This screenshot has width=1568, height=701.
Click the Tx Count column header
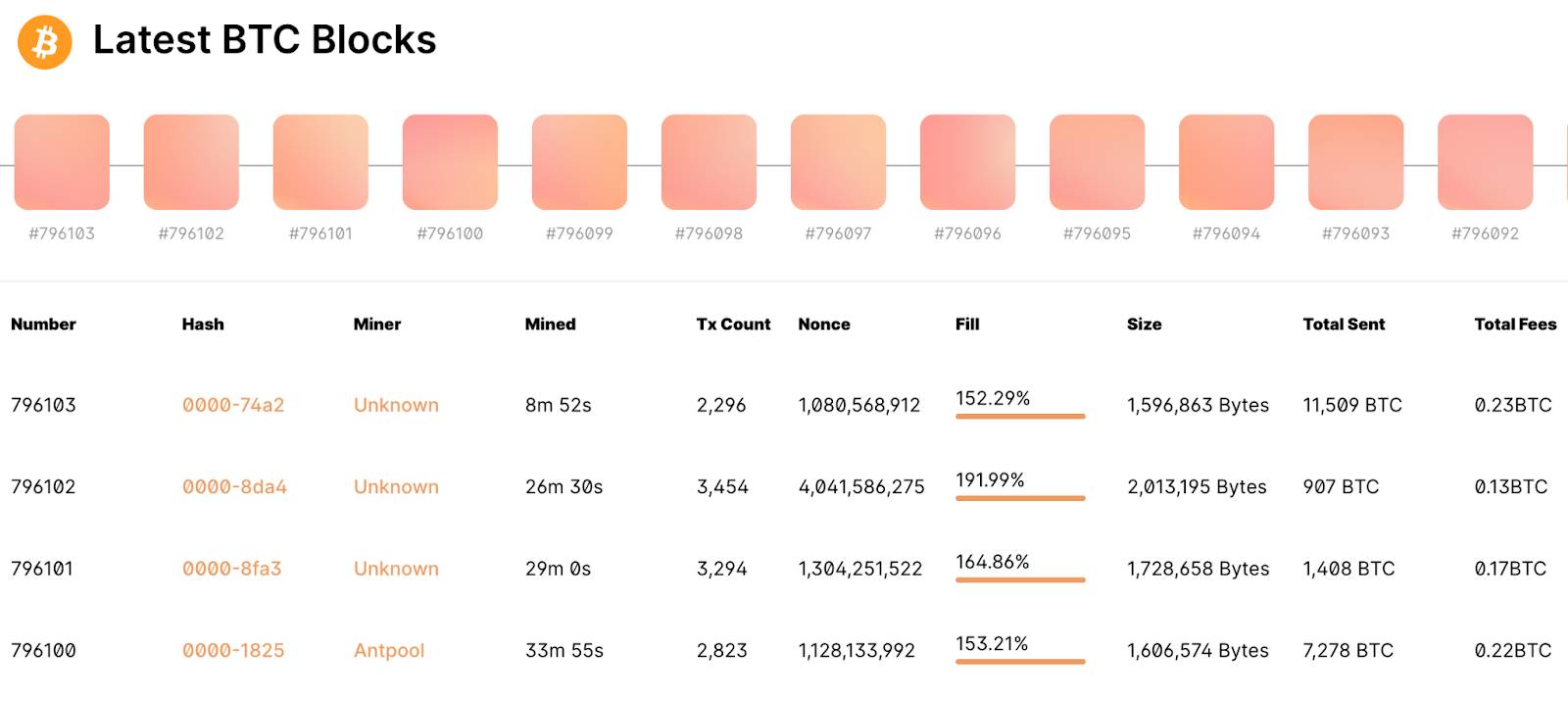click(733, 324)
